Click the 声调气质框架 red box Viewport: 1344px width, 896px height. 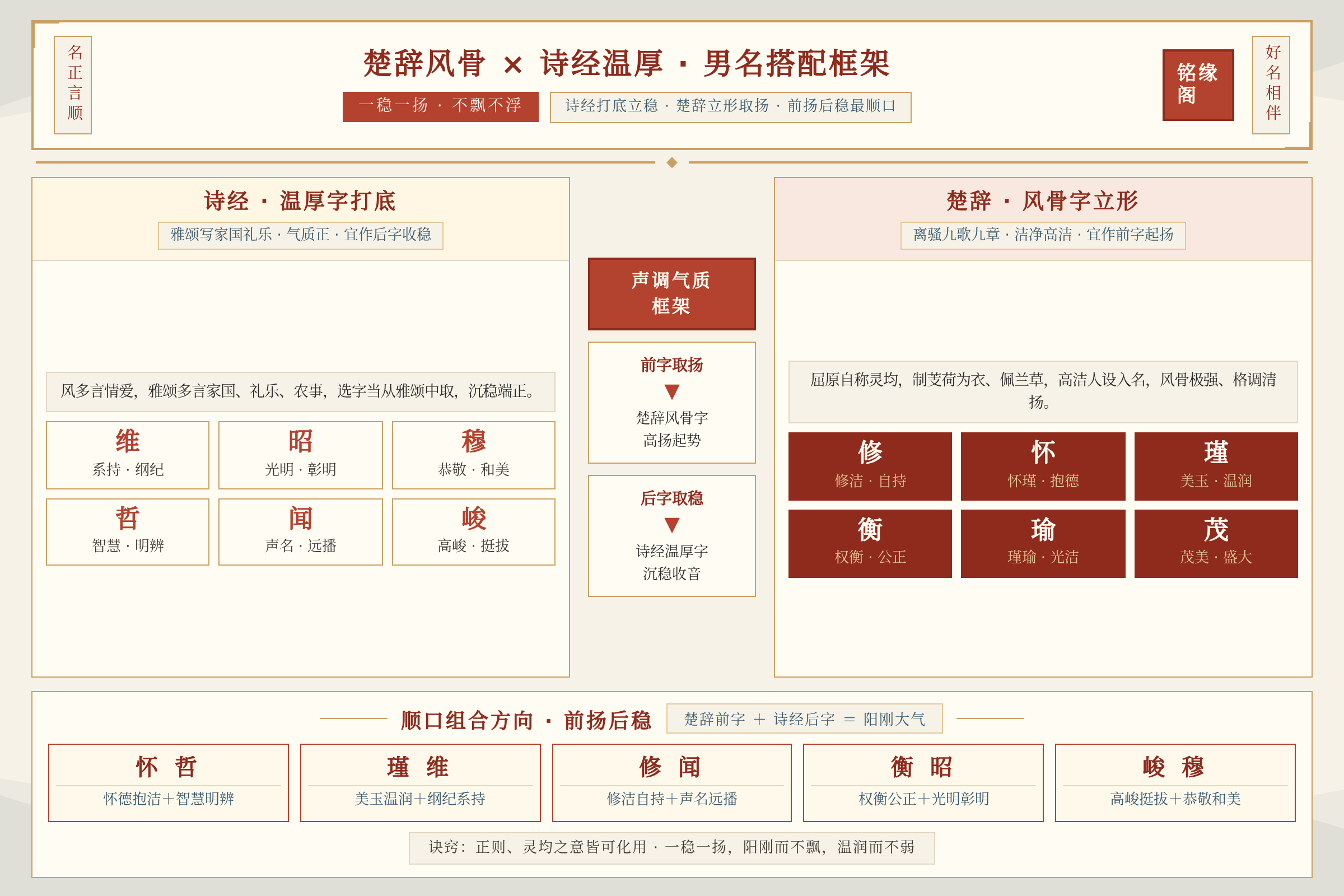pos(671,293)
